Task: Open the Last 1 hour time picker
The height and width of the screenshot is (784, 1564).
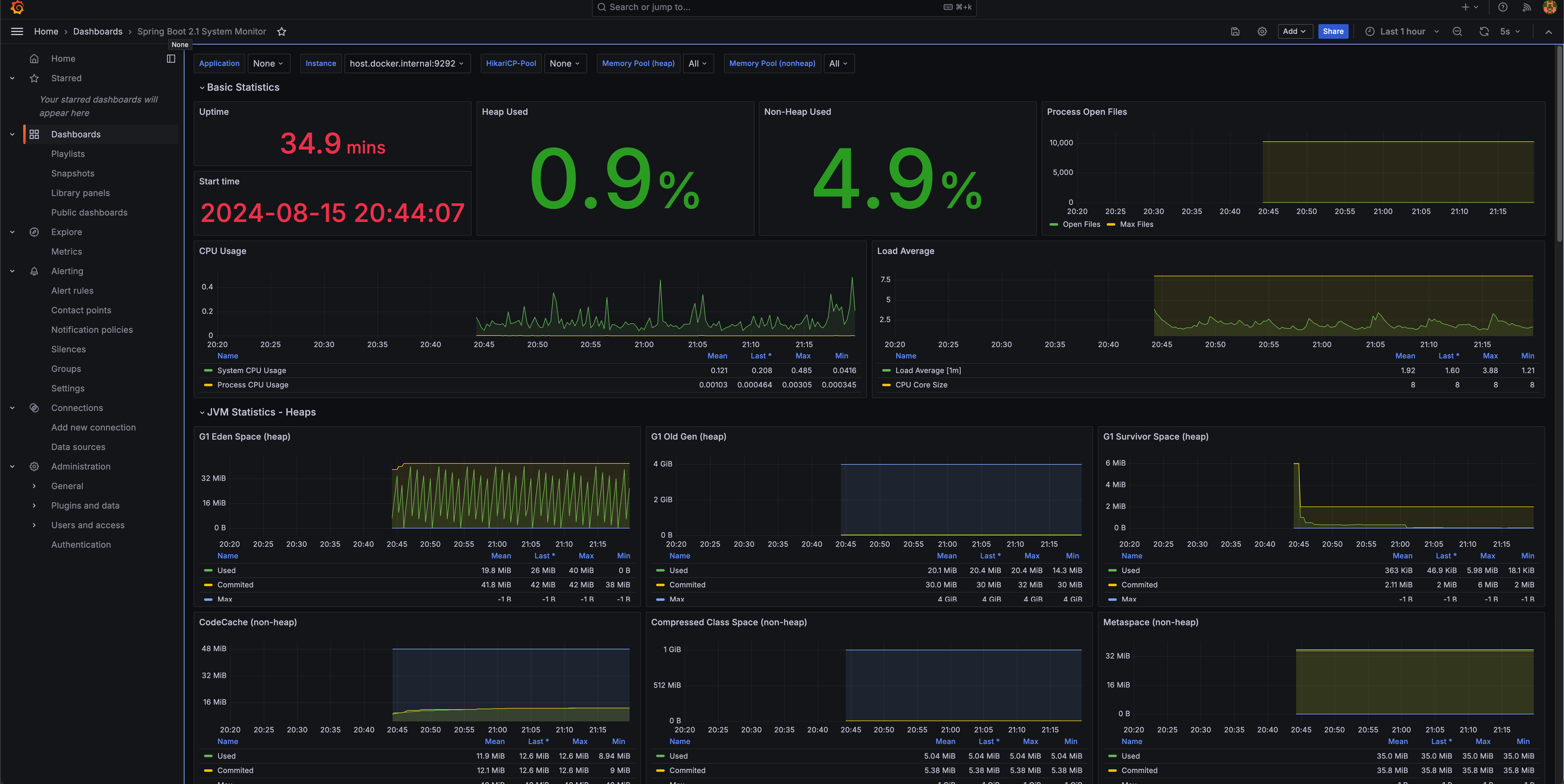Action: click(x=1402, y=31)
